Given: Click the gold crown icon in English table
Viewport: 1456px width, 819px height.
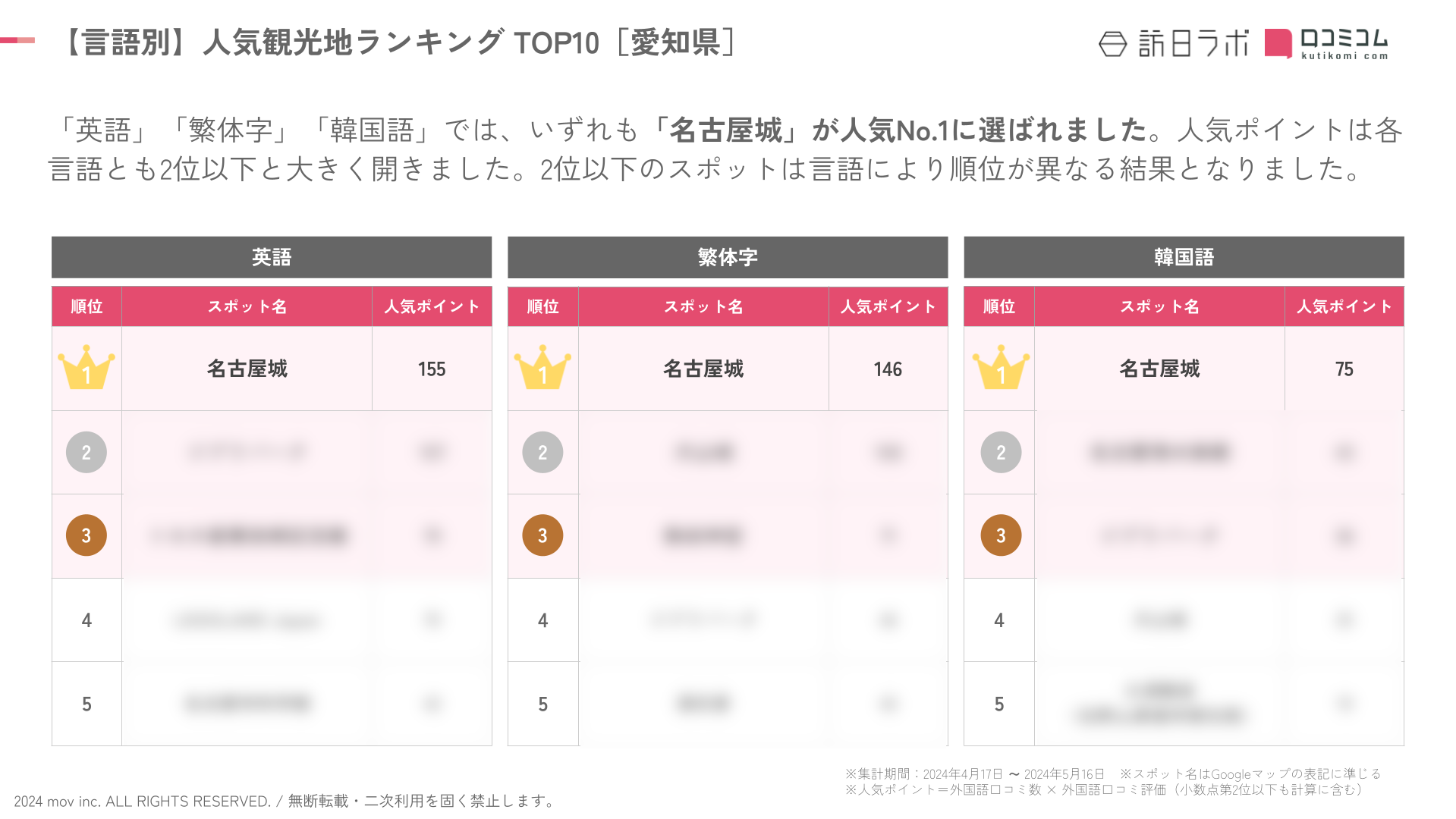Looking at the screenshot, I should pos(86,369).
